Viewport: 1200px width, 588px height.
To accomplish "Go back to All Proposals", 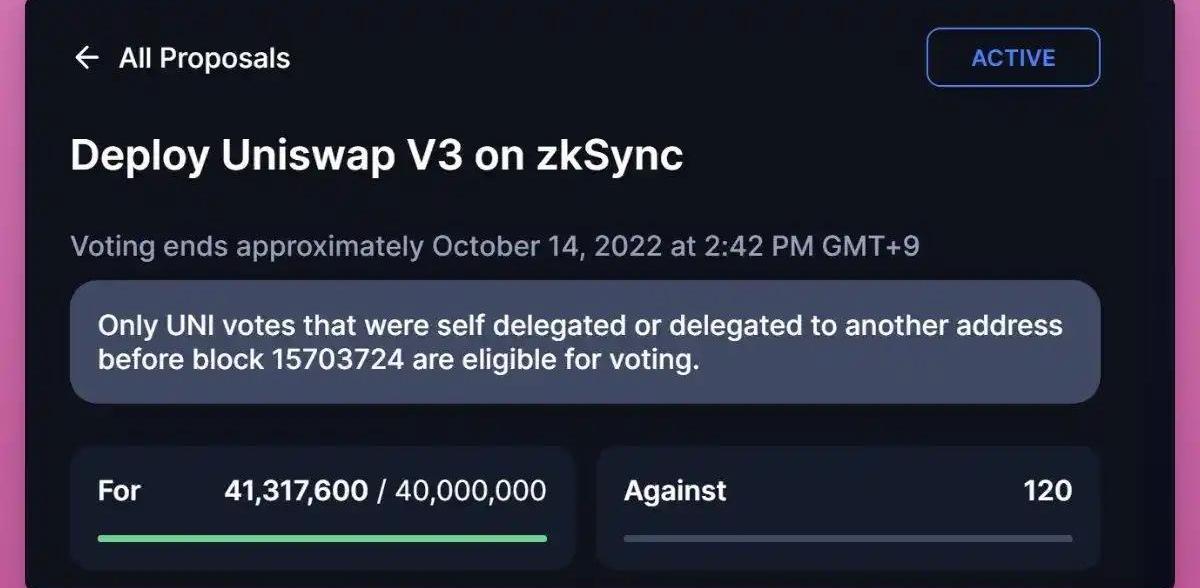I will tap(204, 58).
